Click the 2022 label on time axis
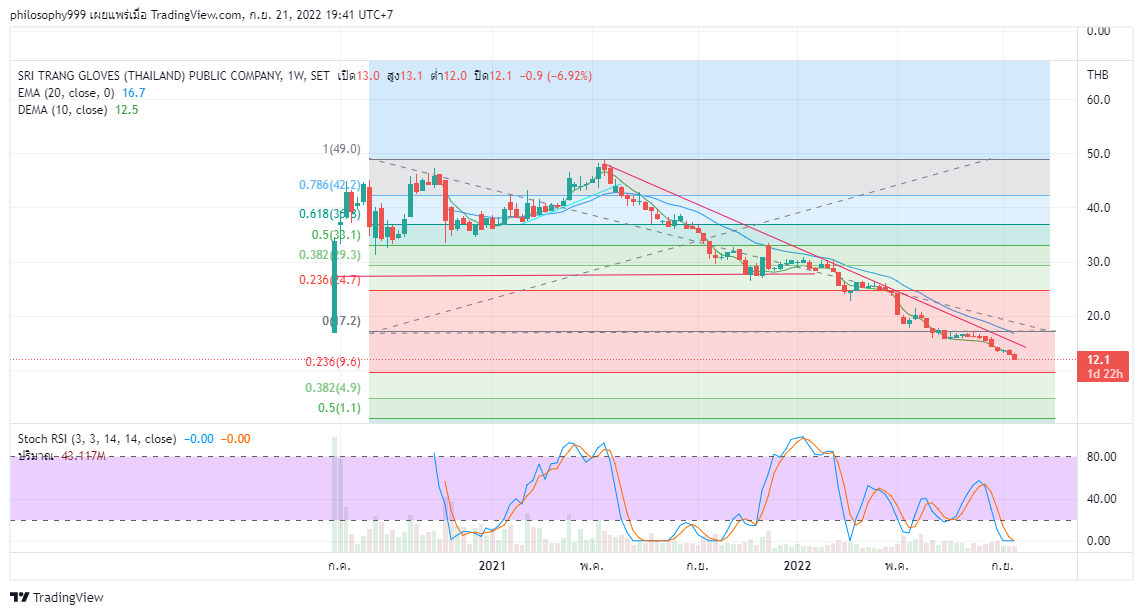Screen dimensions: 1143x615 click(x=797, y=565)
